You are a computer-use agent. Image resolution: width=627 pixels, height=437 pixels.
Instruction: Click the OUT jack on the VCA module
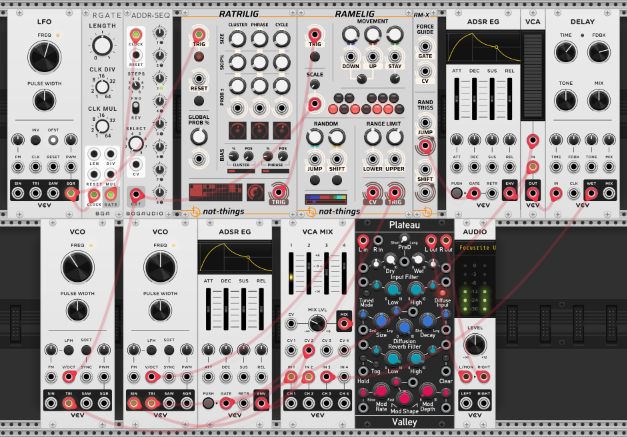point(533,194)
